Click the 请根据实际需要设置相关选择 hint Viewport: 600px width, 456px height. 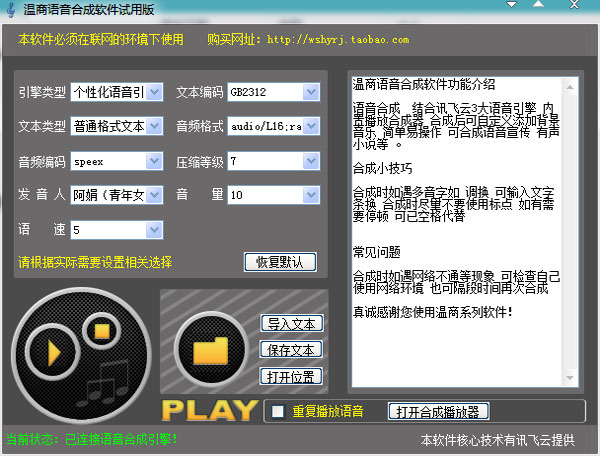(x=95, y=262)
